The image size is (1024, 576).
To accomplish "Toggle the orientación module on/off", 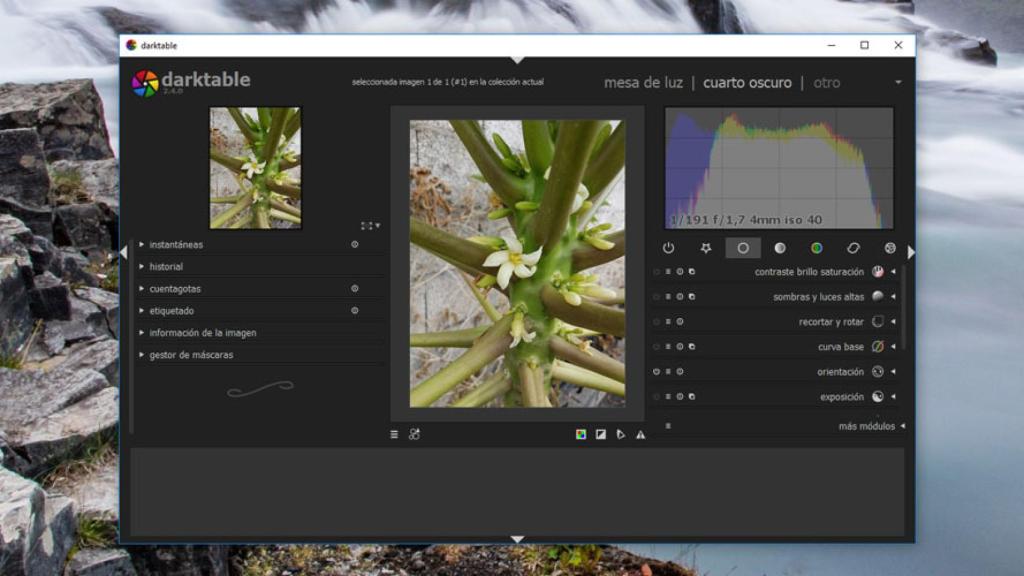I will pyautogui.click(x=657, y=372).
